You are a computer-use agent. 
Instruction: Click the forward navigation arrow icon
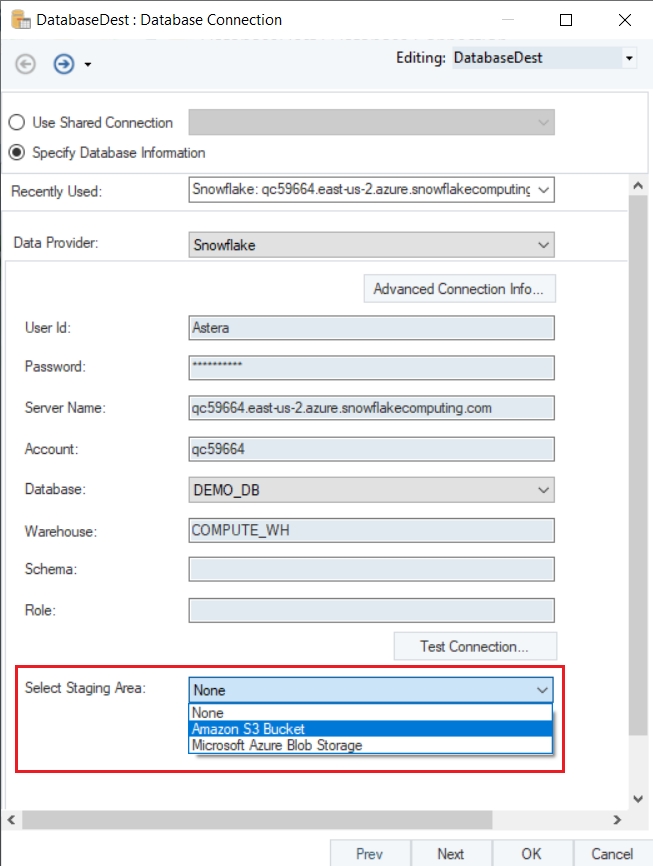64,64
